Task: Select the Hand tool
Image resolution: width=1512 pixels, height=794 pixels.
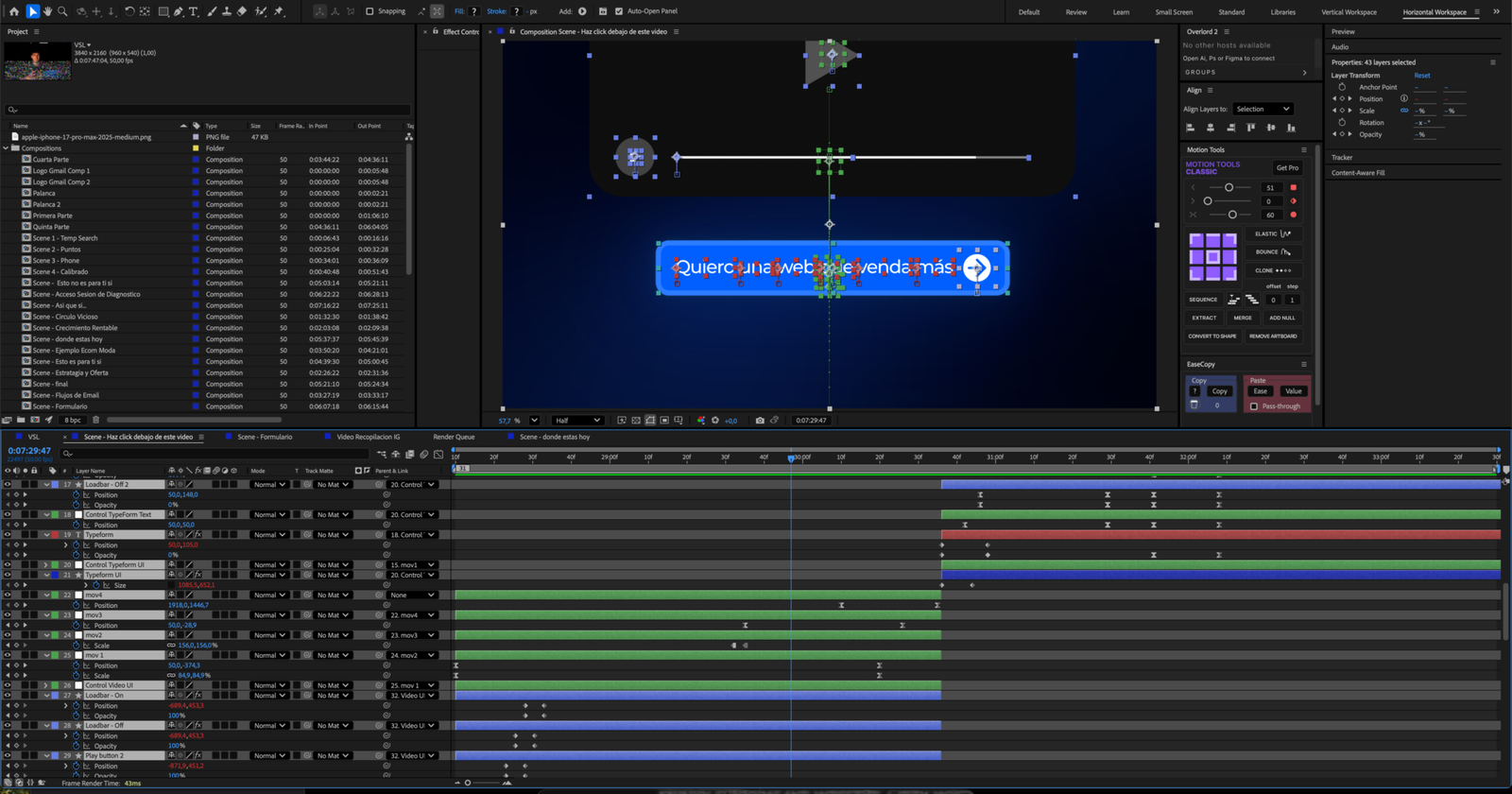Action: pos(47,11)
